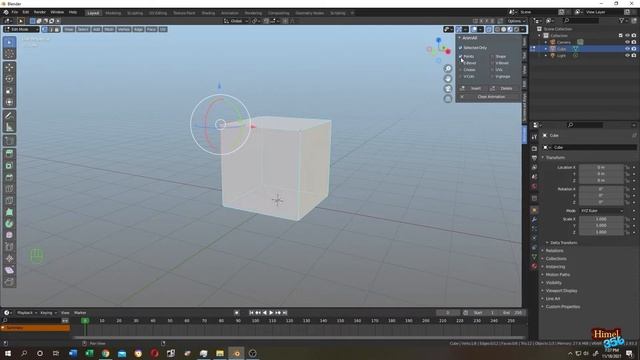The image size is (640, 360).
Task: Play the animation in timeline
Action: click(x=271, y=313)
